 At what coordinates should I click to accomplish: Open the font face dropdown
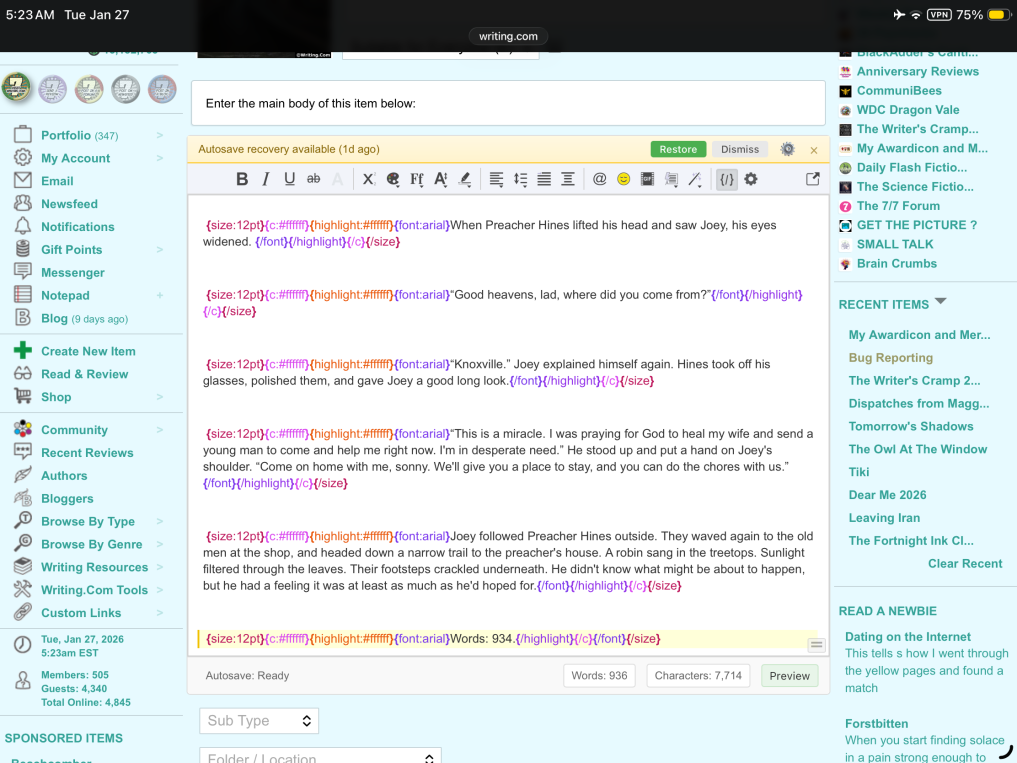click(x=417, y=179)
